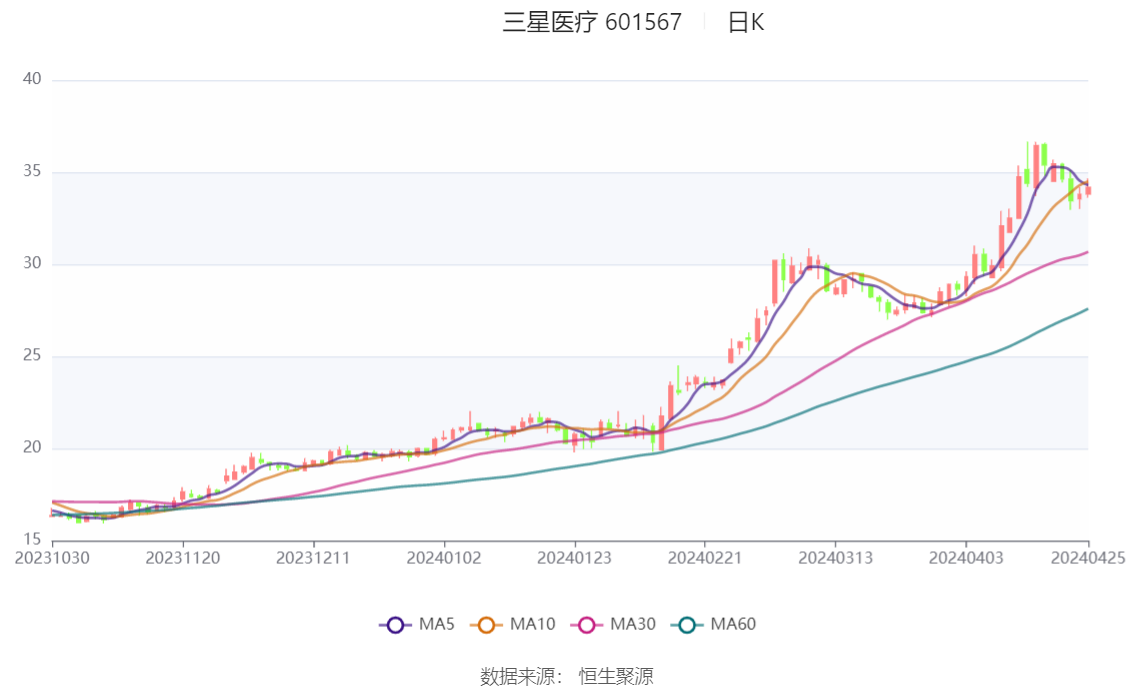This screenshot has height=689, width=1134.
Task: Click the y-axis value 15
Action: (32, 539)
